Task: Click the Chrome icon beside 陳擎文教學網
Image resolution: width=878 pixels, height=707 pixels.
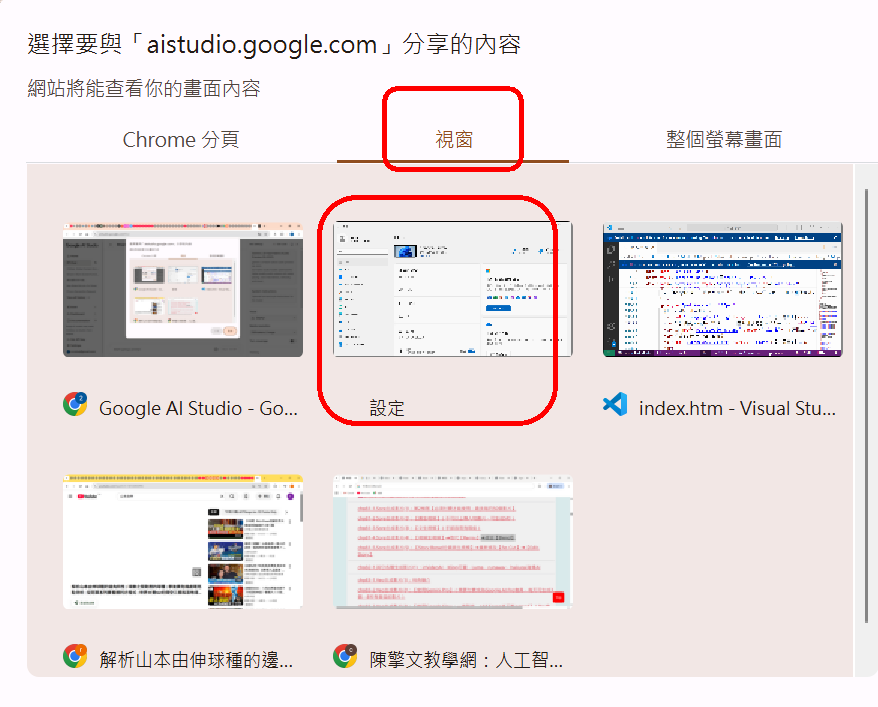Action: click(345, 657)
